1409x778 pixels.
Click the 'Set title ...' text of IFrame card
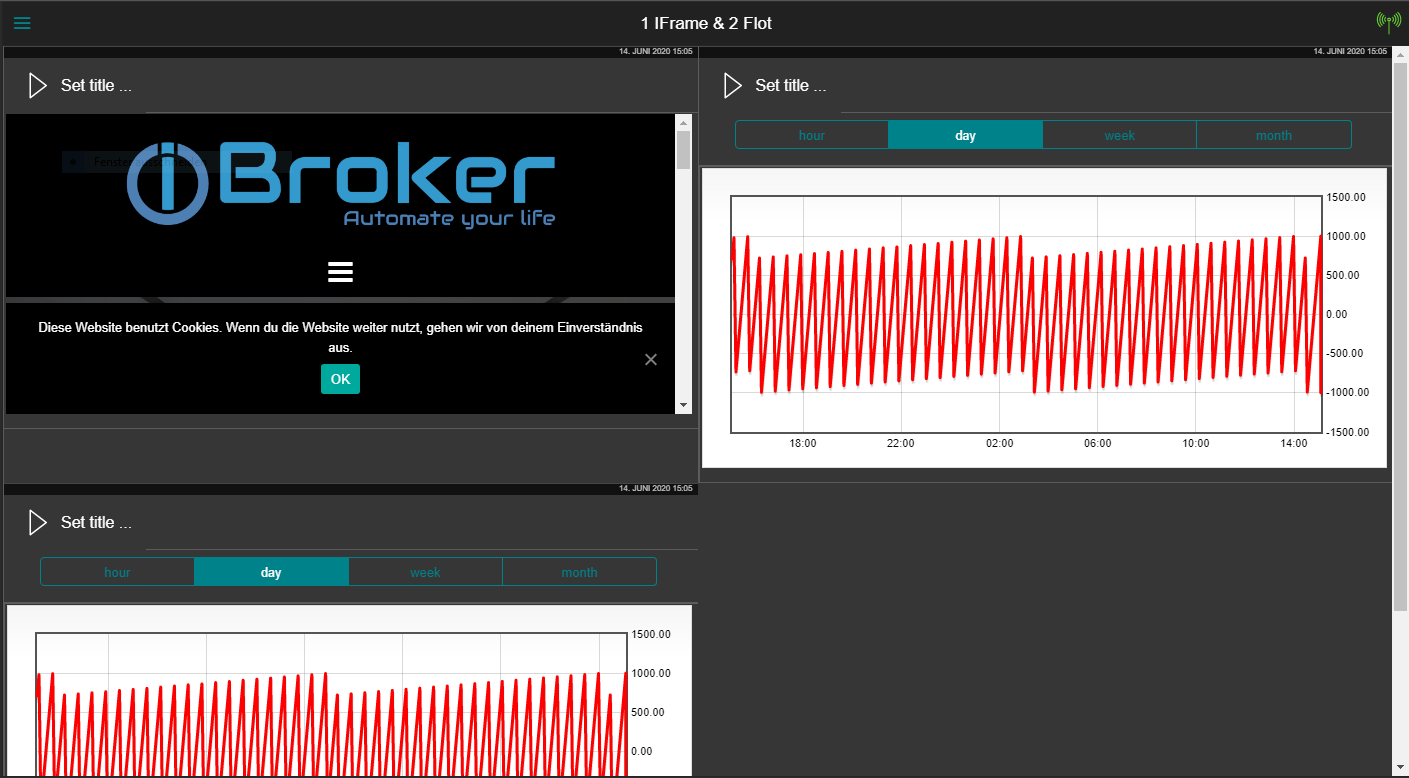coord(96,86)
